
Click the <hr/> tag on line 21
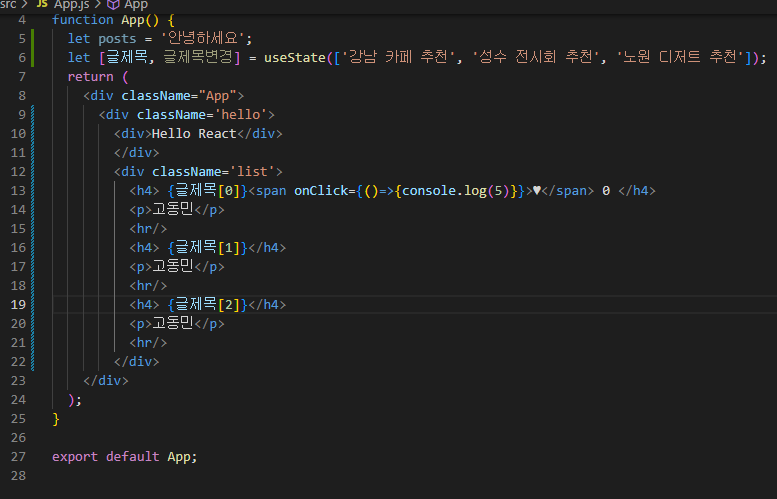148,342
